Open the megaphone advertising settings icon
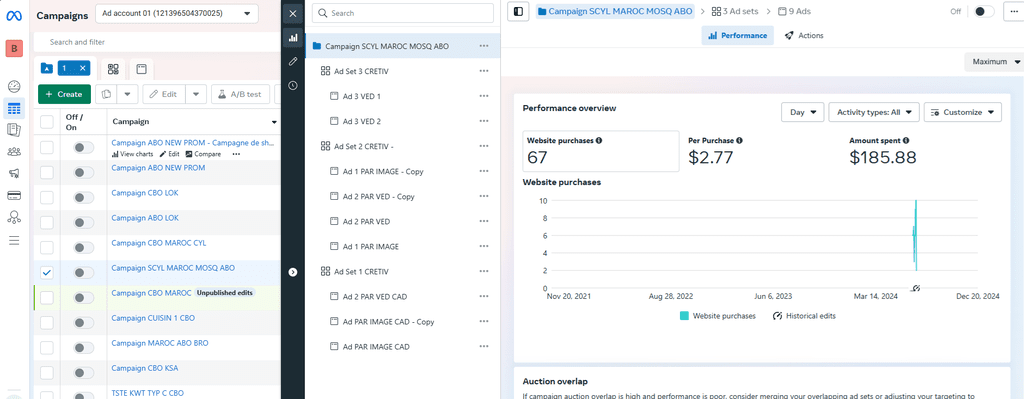The height and width of the screenshot is (399, 1024). coord(14,173)
